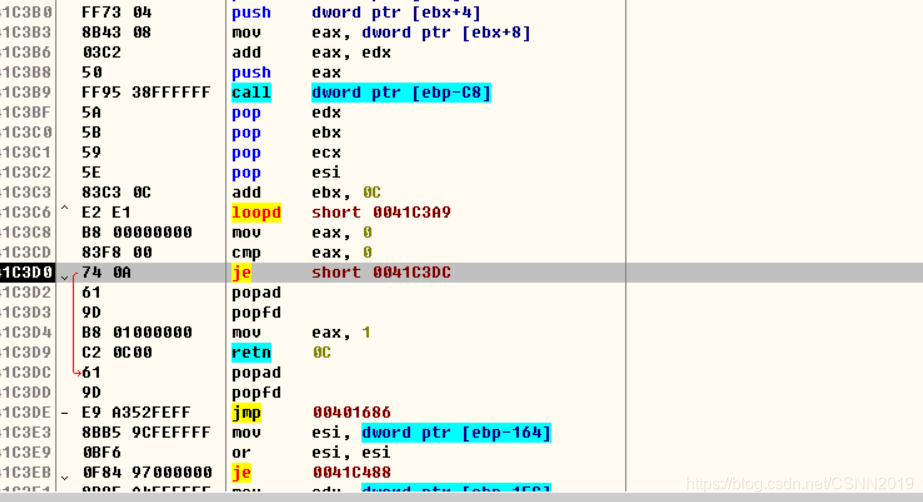Click hex bytes 83C3 0C
The height and width of the screenshot is (502, 923).
[117, 192]
